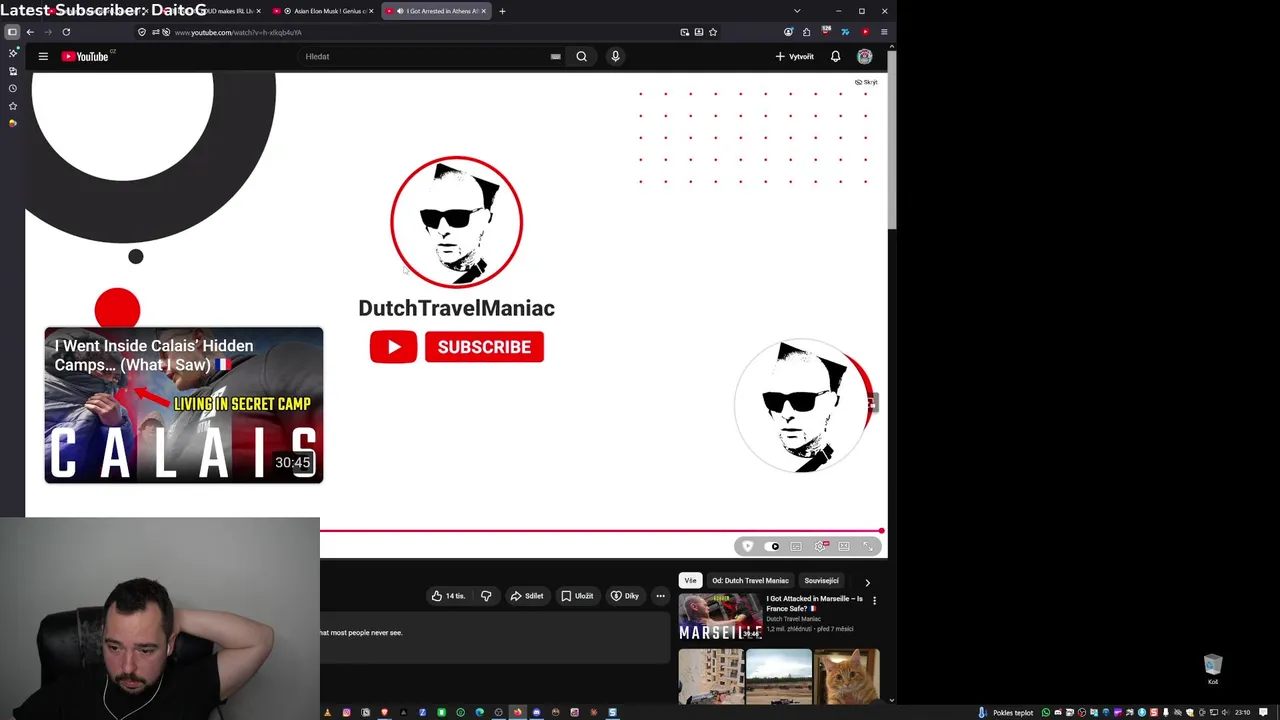Share the video via Sdílet
The height and width of the screenshot is (720, 1280).
pyautogui.click(x=526, y=596)
